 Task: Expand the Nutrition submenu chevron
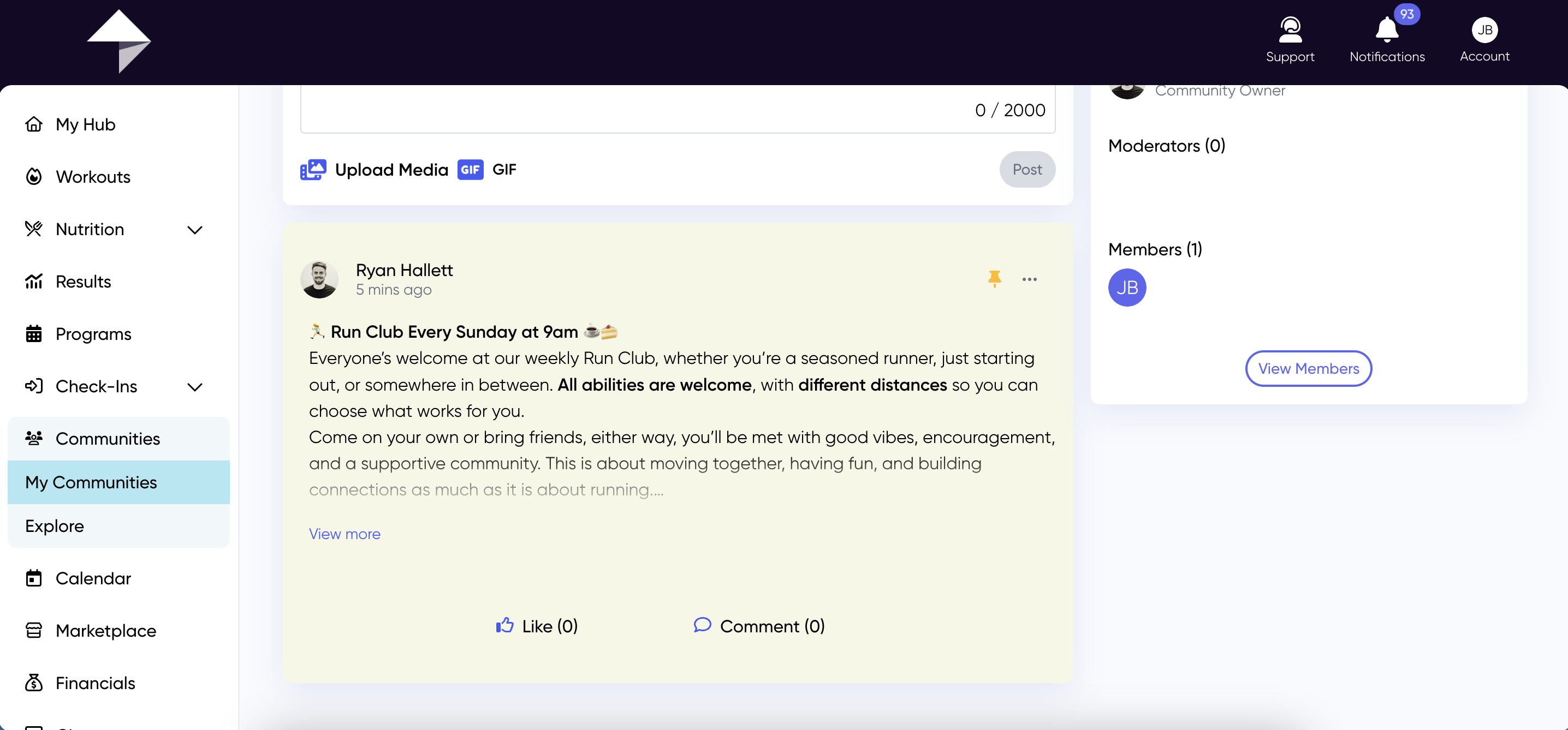pyautogui.click(x=195, y=230)
